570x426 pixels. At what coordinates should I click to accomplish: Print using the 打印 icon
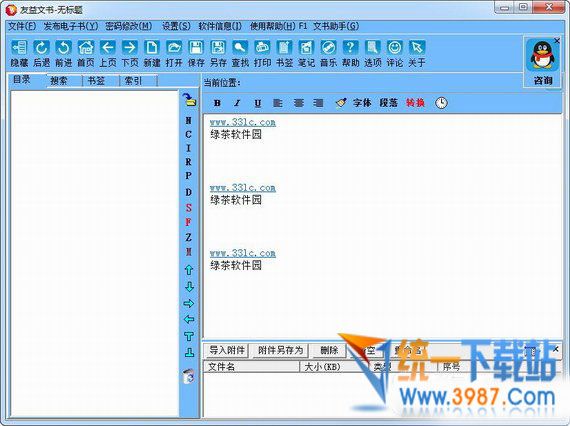(x=262, y=53)
